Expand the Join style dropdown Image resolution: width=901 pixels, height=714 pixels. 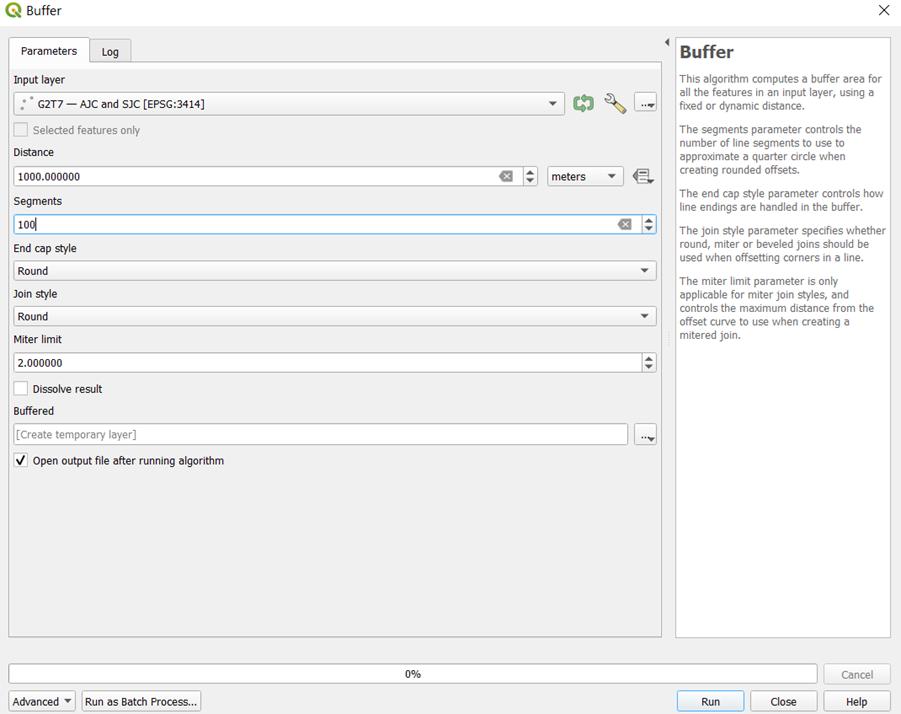pos(335,317)
